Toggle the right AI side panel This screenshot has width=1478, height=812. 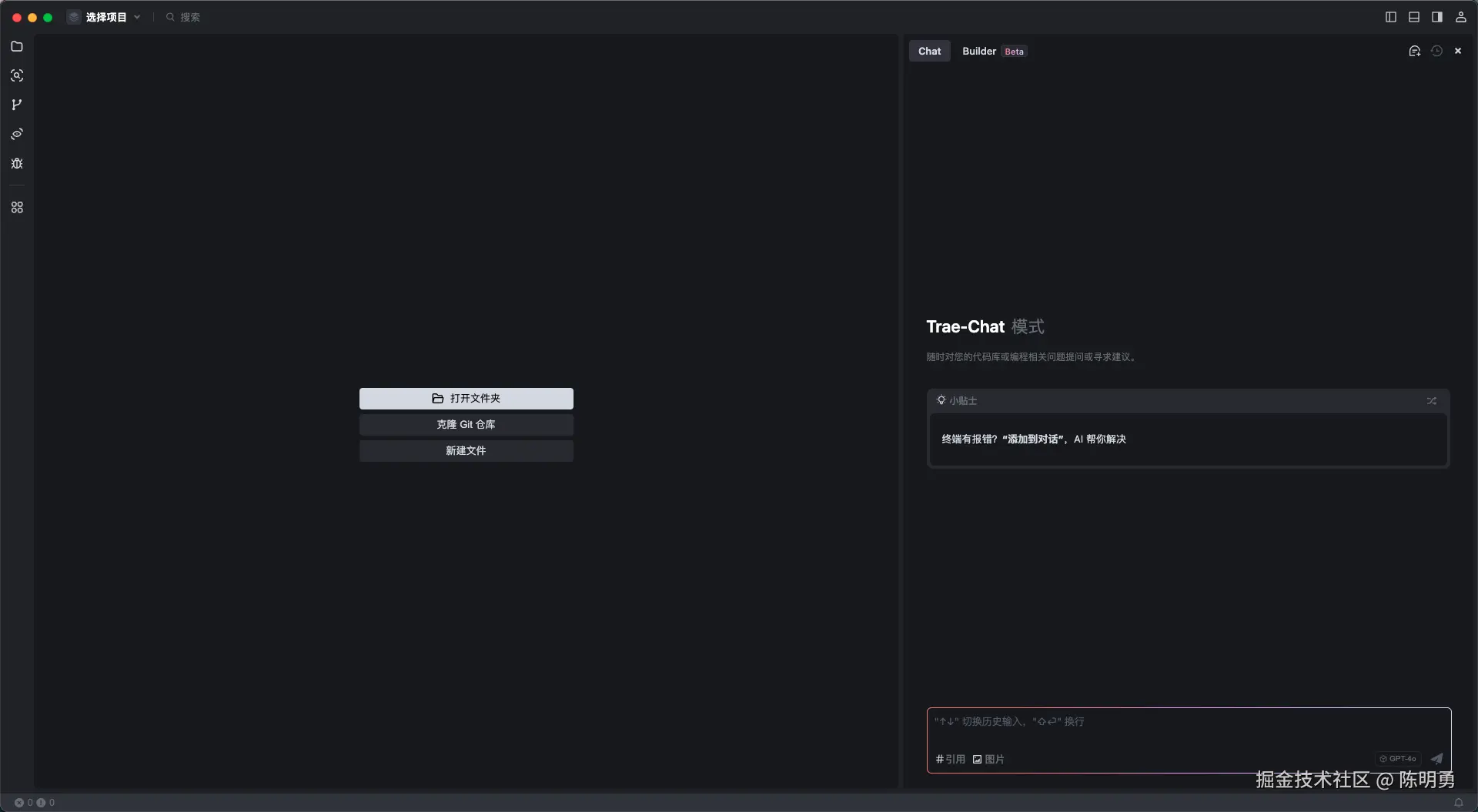1437,17
